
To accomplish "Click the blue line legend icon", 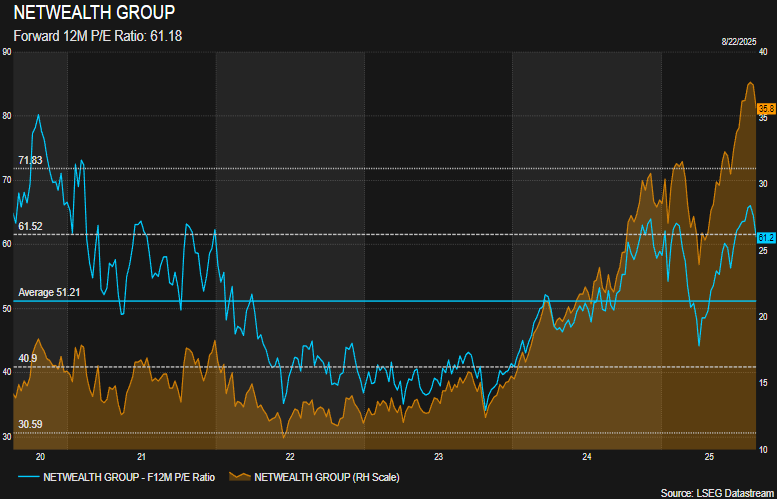I will coord(28,476).
